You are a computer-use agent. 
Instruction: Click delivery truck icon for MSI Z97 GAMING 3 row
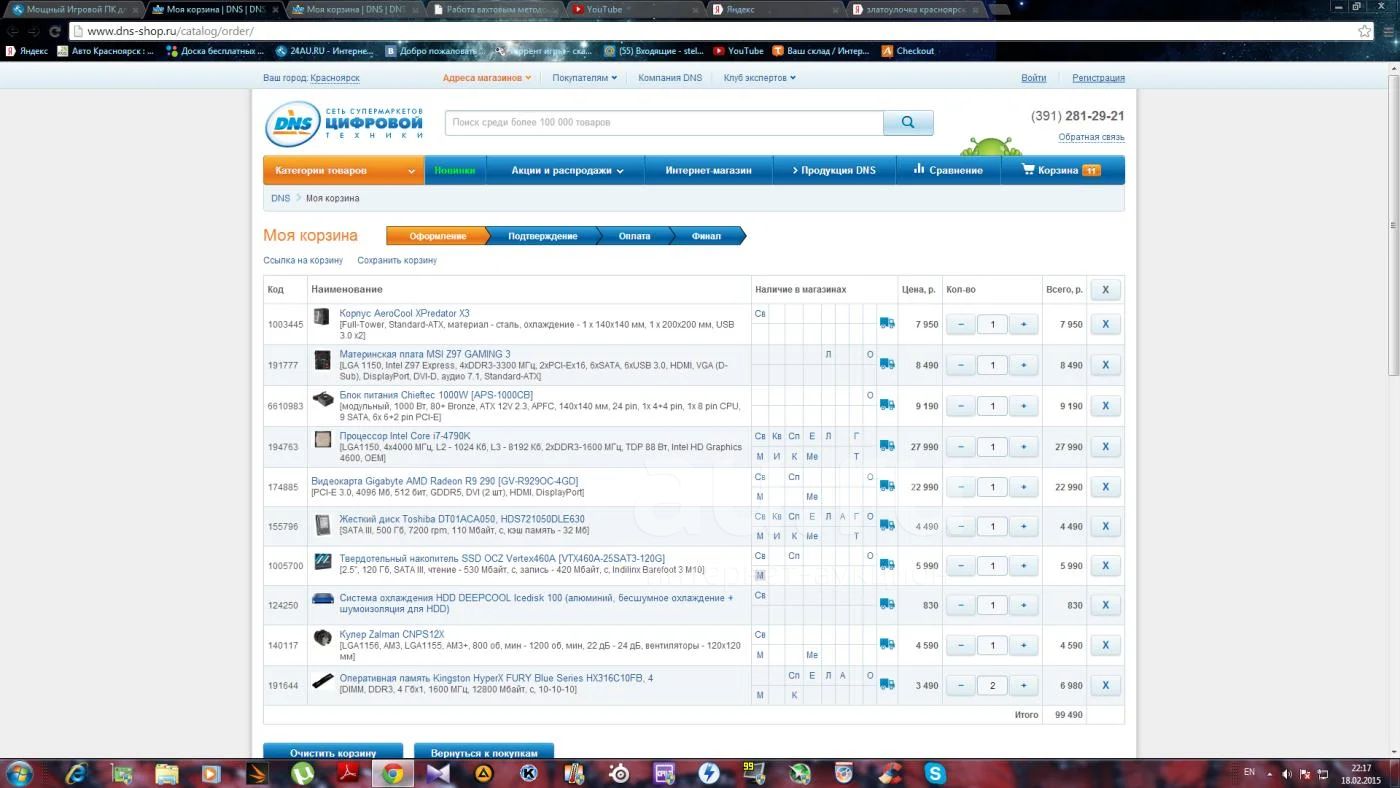pyautogui.click(x=887, y=365)
